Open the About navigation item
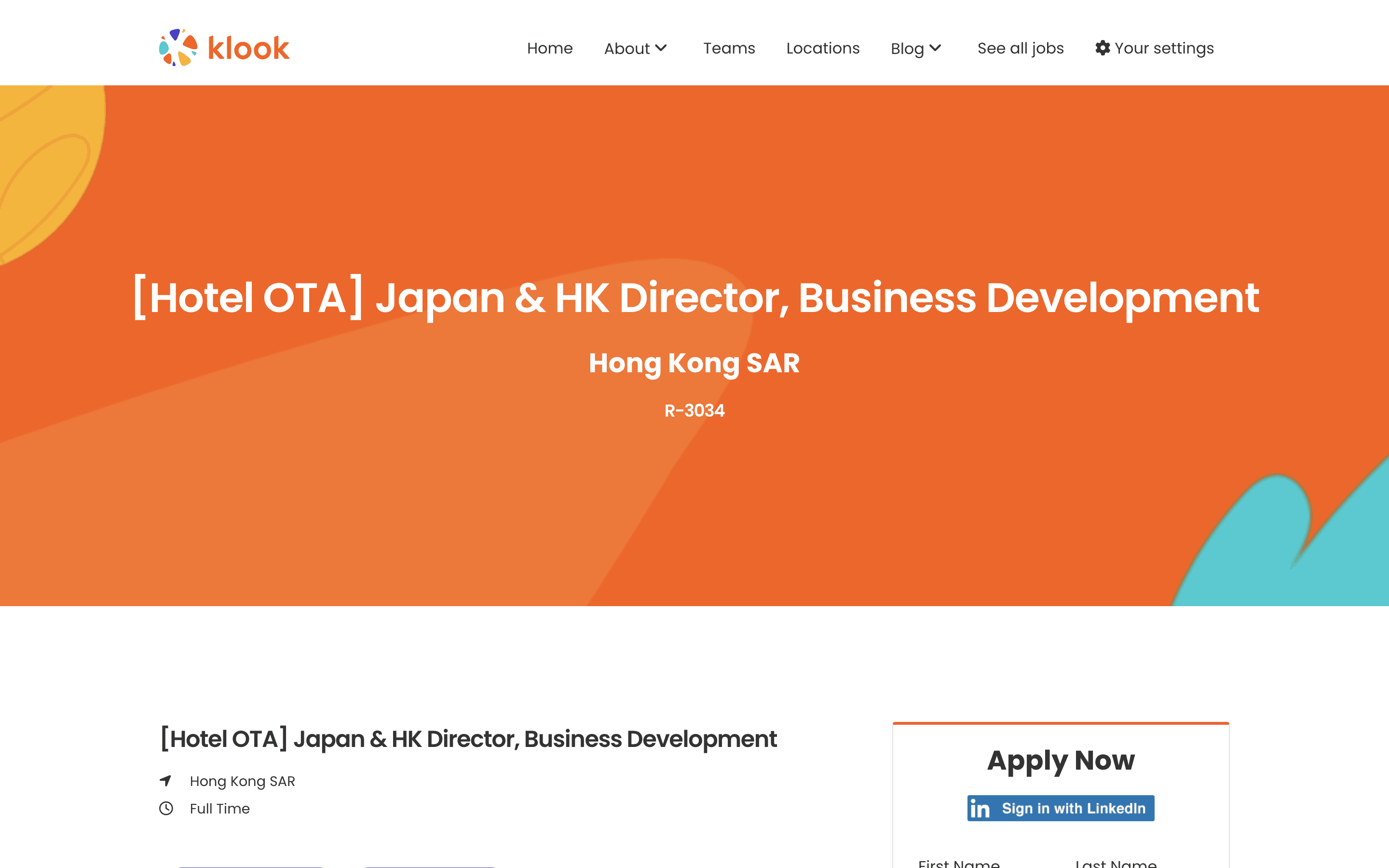The width and height of the screenshot is (1389, 868). coord(627,48)
